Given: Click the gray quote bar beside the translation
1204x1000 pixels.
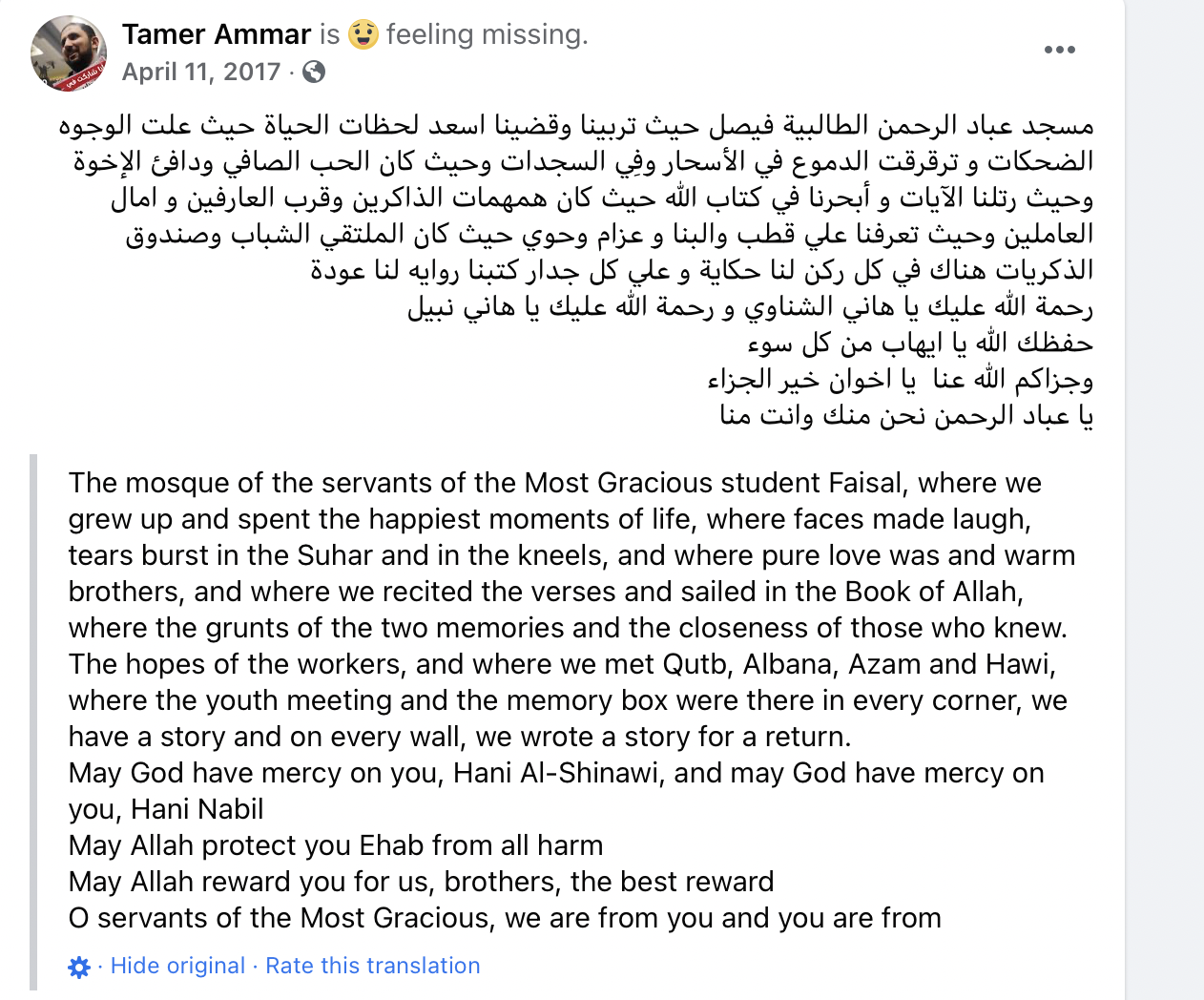Looking at the screenshot, I should (33, 722).
